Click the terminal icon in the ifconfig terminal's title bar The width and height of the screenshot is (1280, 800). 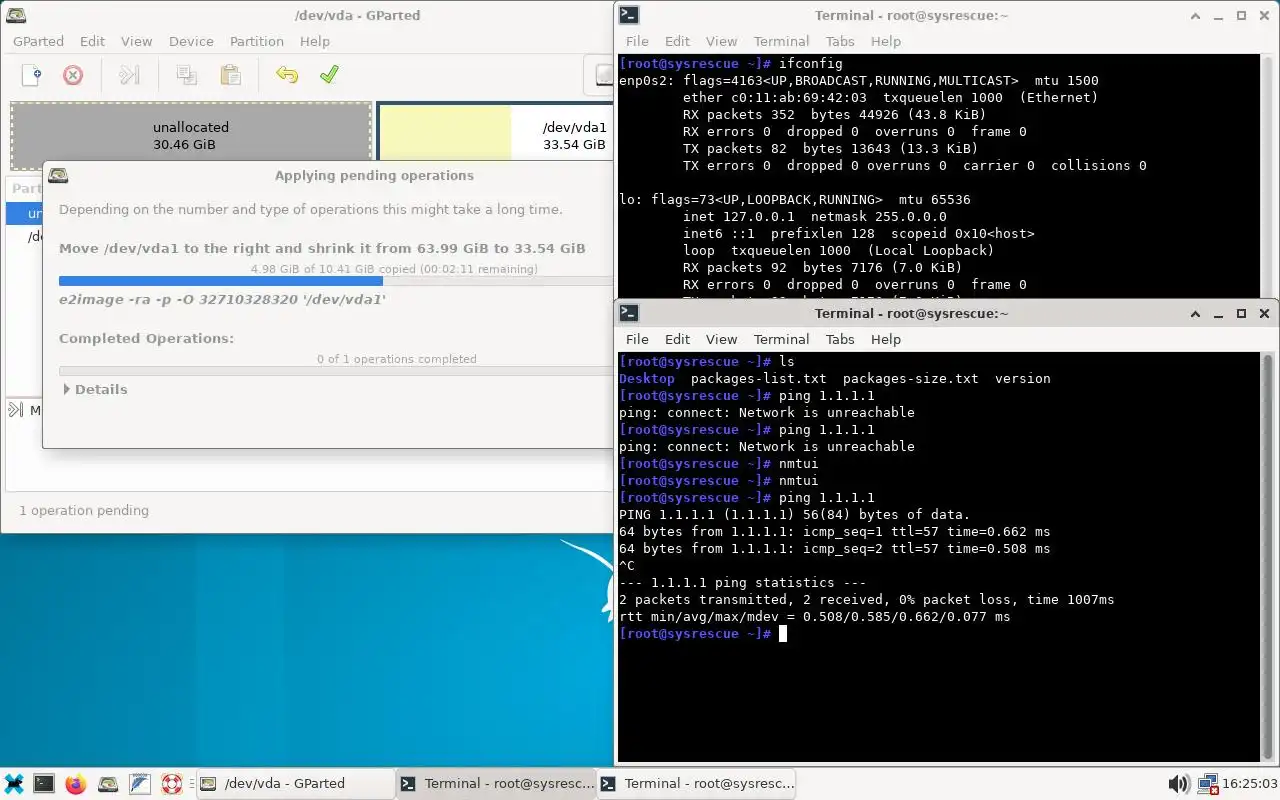pyautogui.click(x=629, y=15)
